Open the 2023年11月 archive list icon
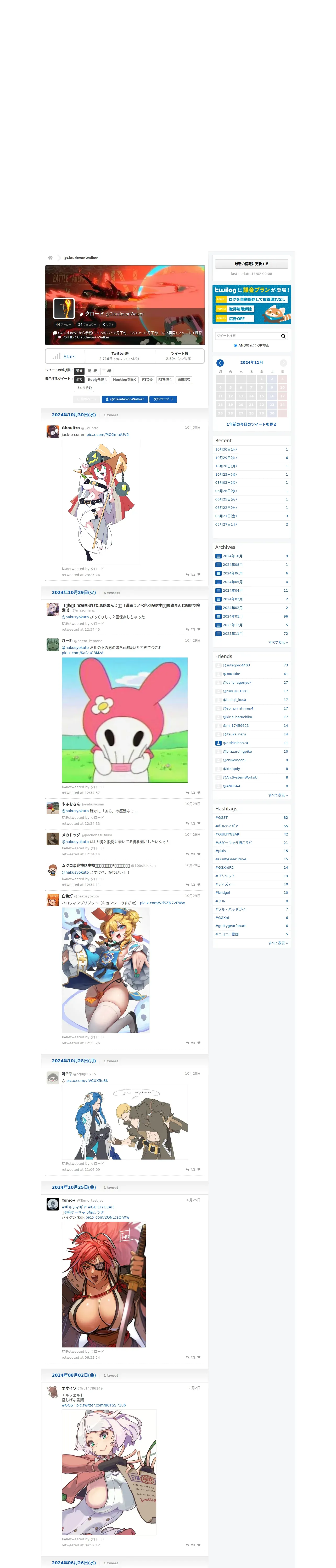This screenshot has height=1568, width=336. (218, 634)
